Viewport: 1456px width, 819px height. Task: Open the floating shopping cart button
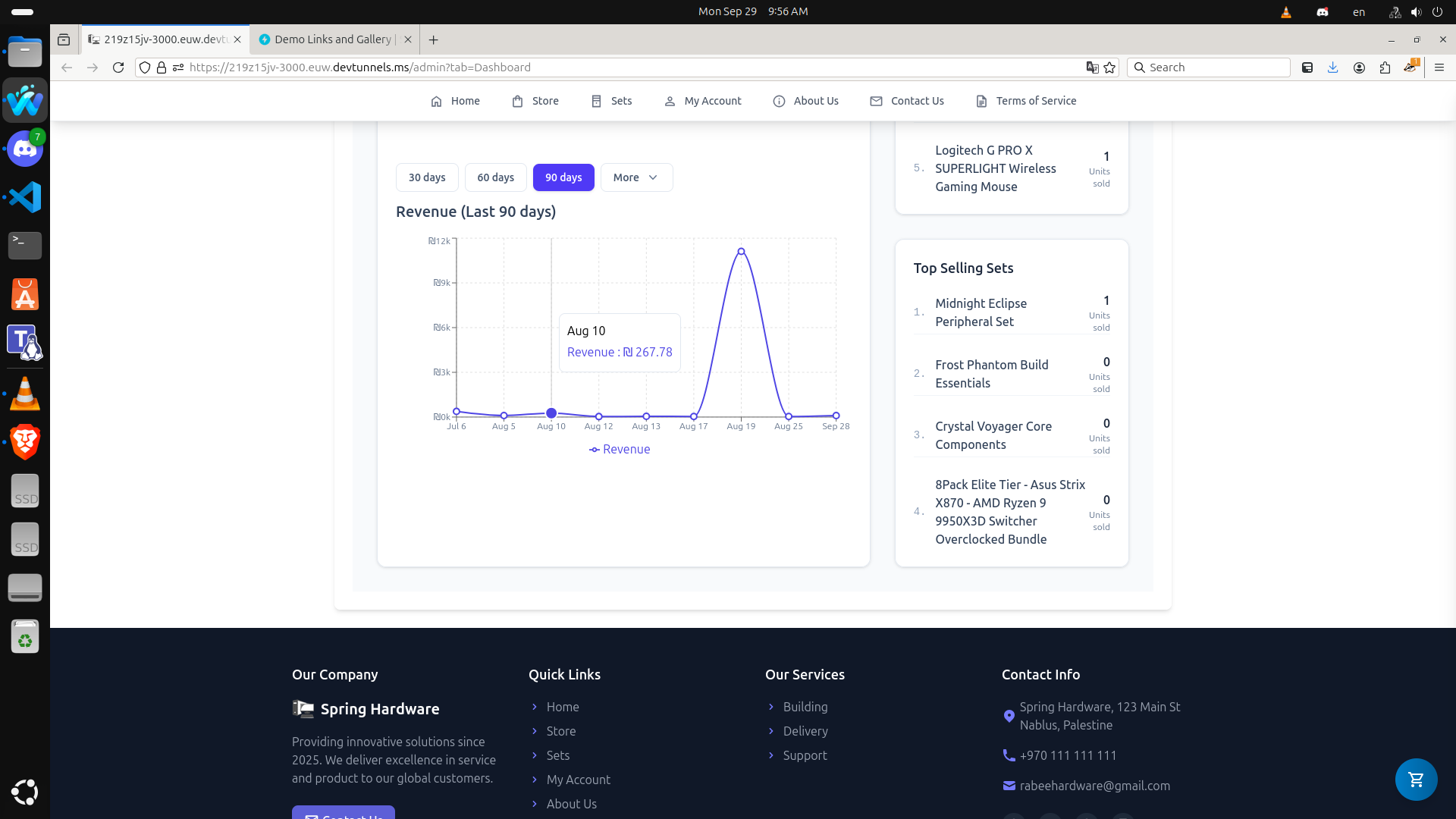point(1417,779)
